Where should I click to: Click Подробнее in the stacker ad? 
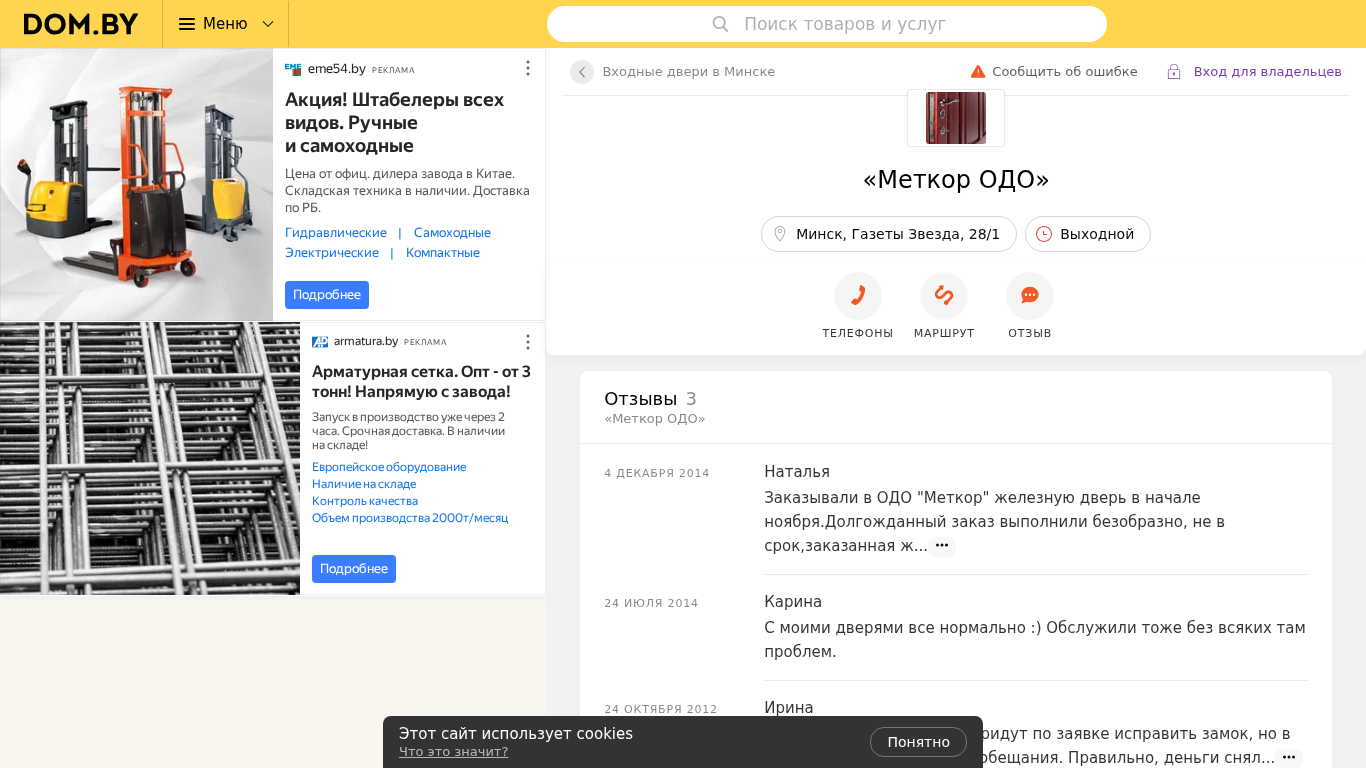tap(327, 295)
